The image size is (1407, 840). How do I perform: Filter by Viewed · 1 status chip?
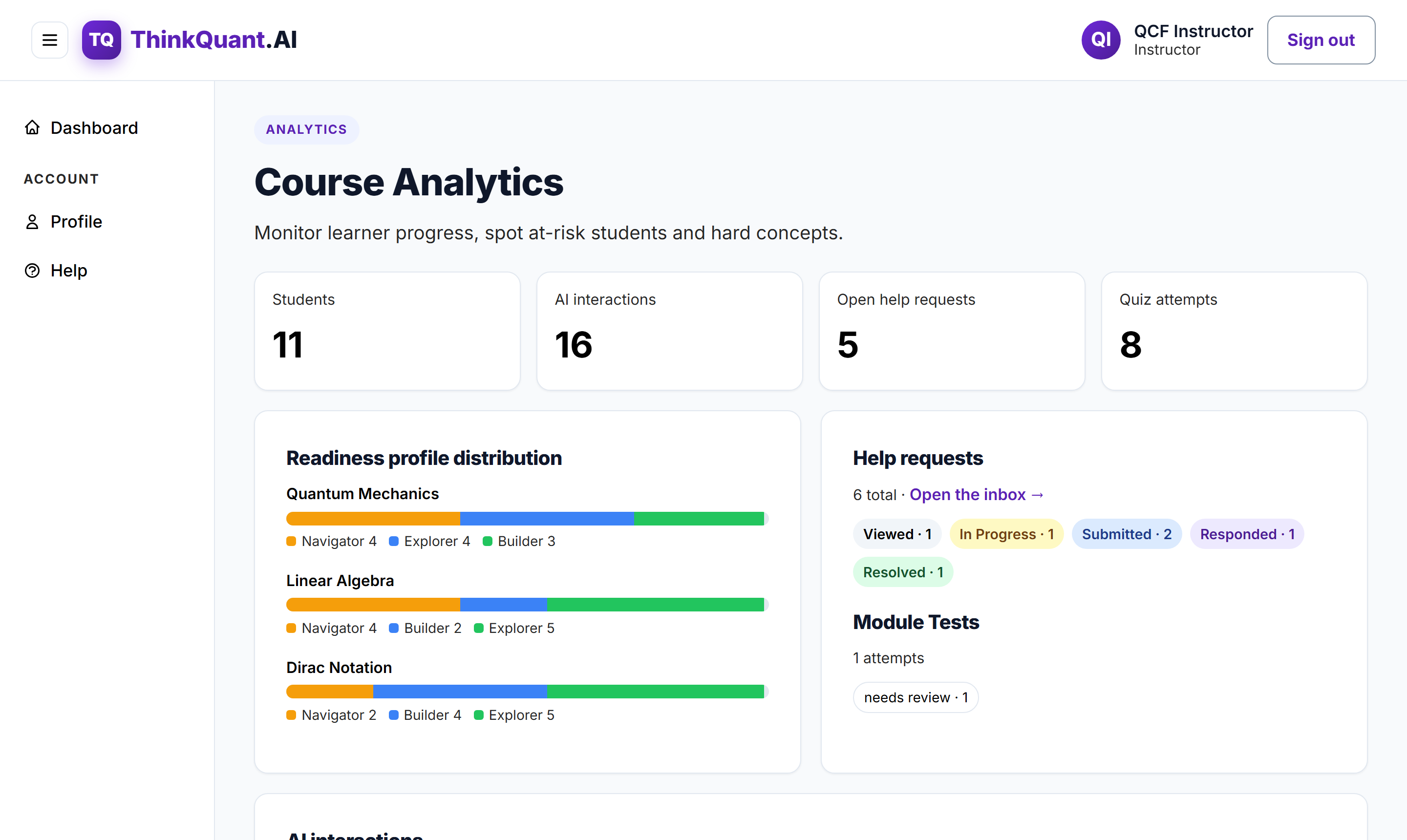click(897, 534)
